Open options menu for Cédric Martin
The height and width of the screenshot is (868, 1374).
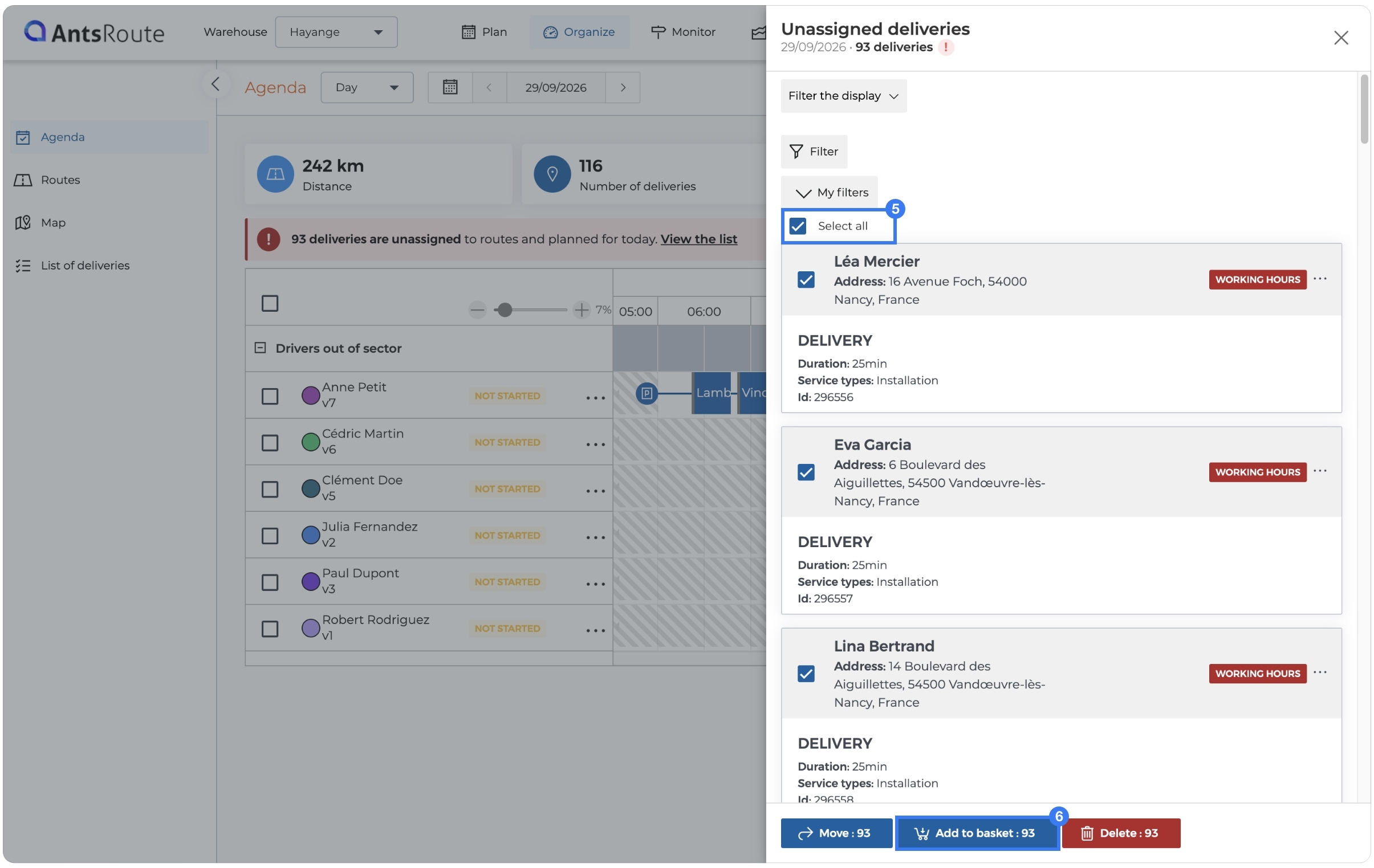point(595,445)
